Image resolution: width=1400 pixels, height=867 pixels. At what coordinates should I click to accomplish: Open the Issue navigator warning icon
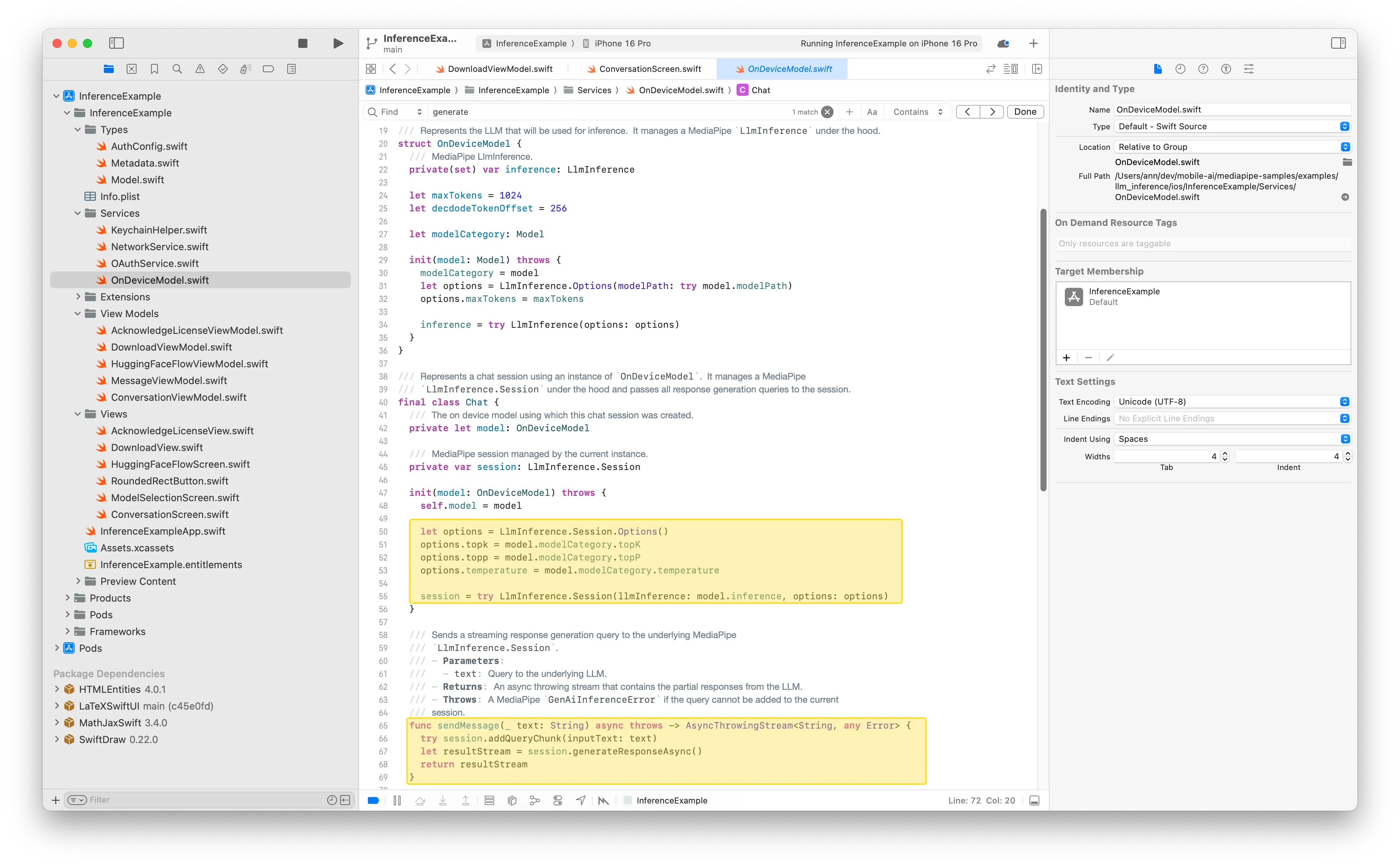pos(200,69)
